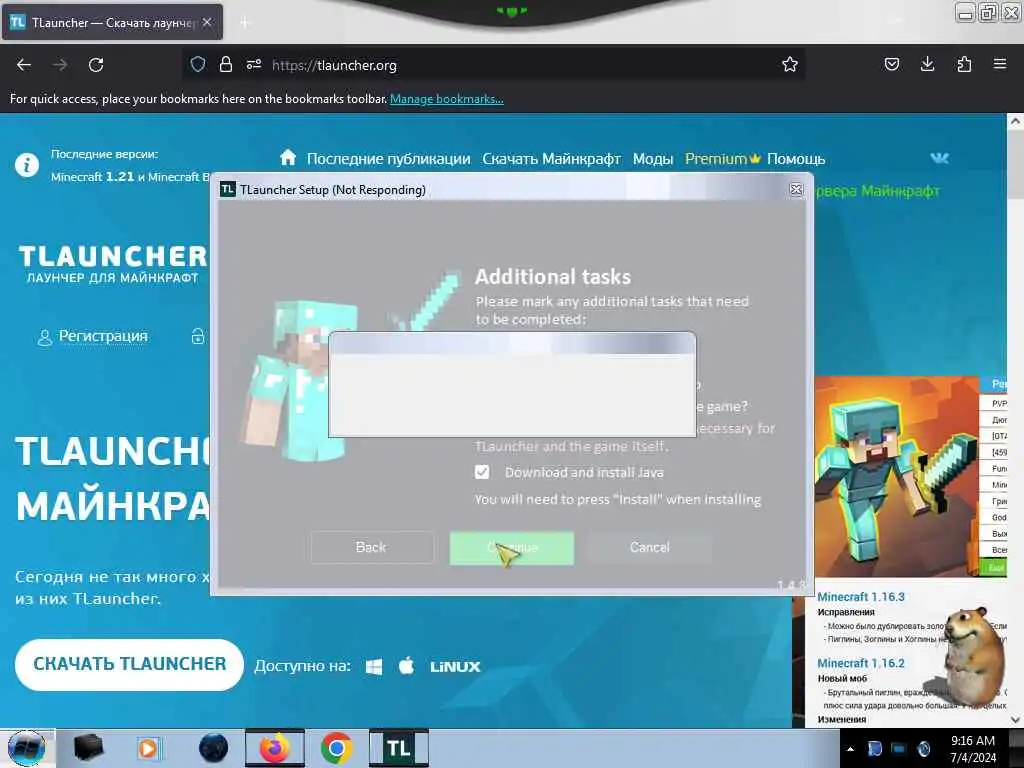This screenshot has height=768, width=1024.
Task: Launch Google Chrome from taskbar
Action: (336, 748)
